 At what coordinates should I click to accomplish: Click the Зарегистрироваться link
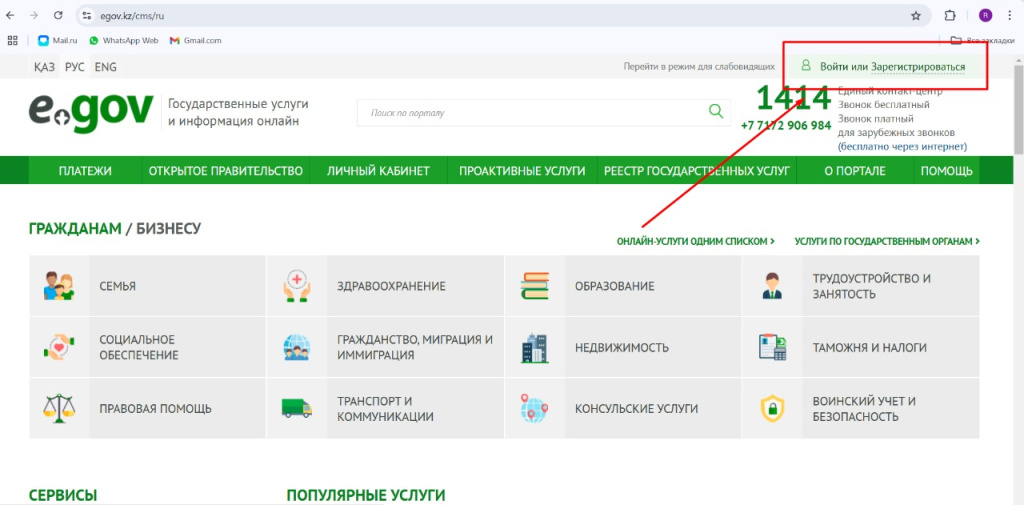[918, 67]
